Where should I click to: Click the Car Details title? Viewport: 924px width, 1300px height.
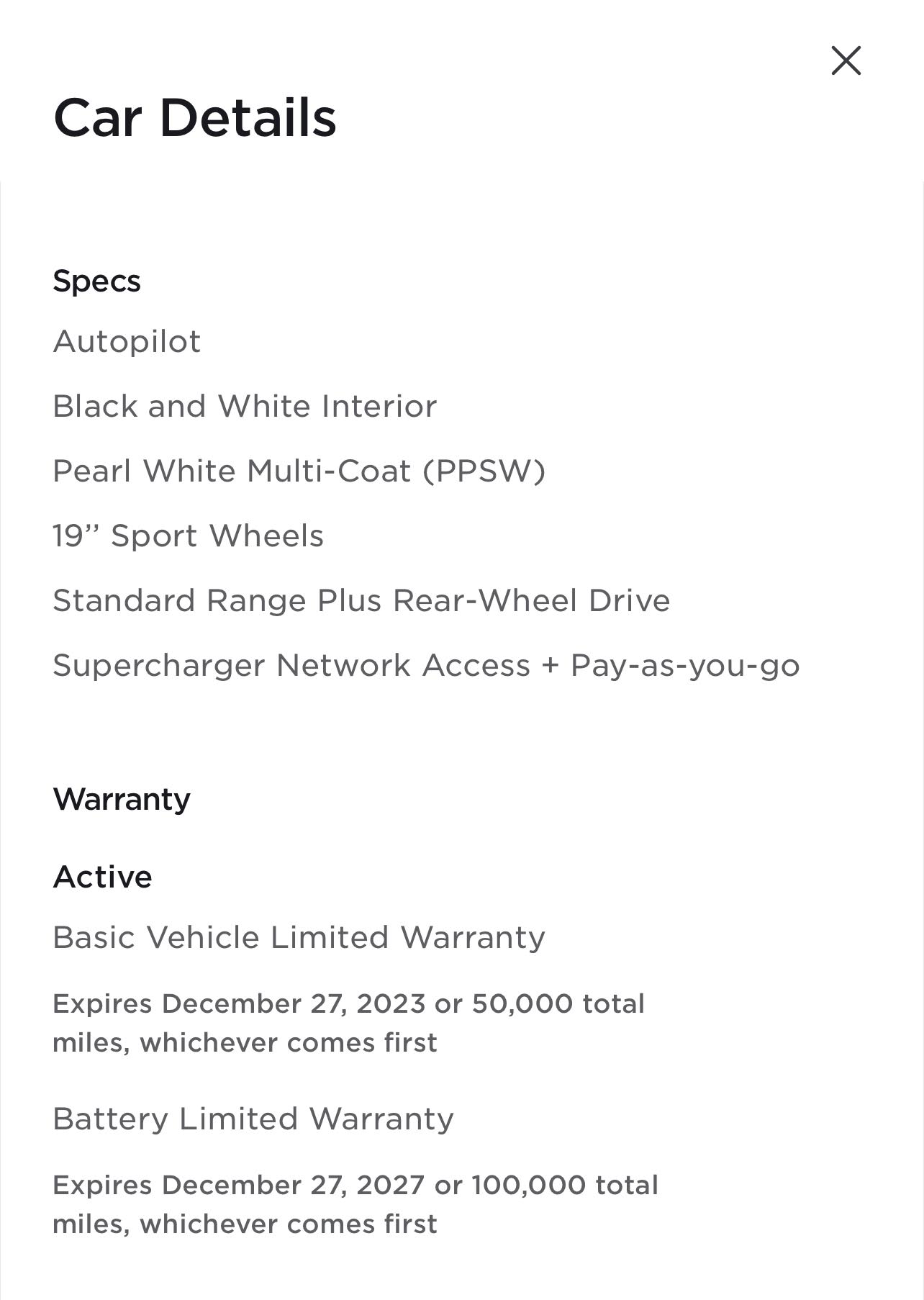[x=194, y=118]
